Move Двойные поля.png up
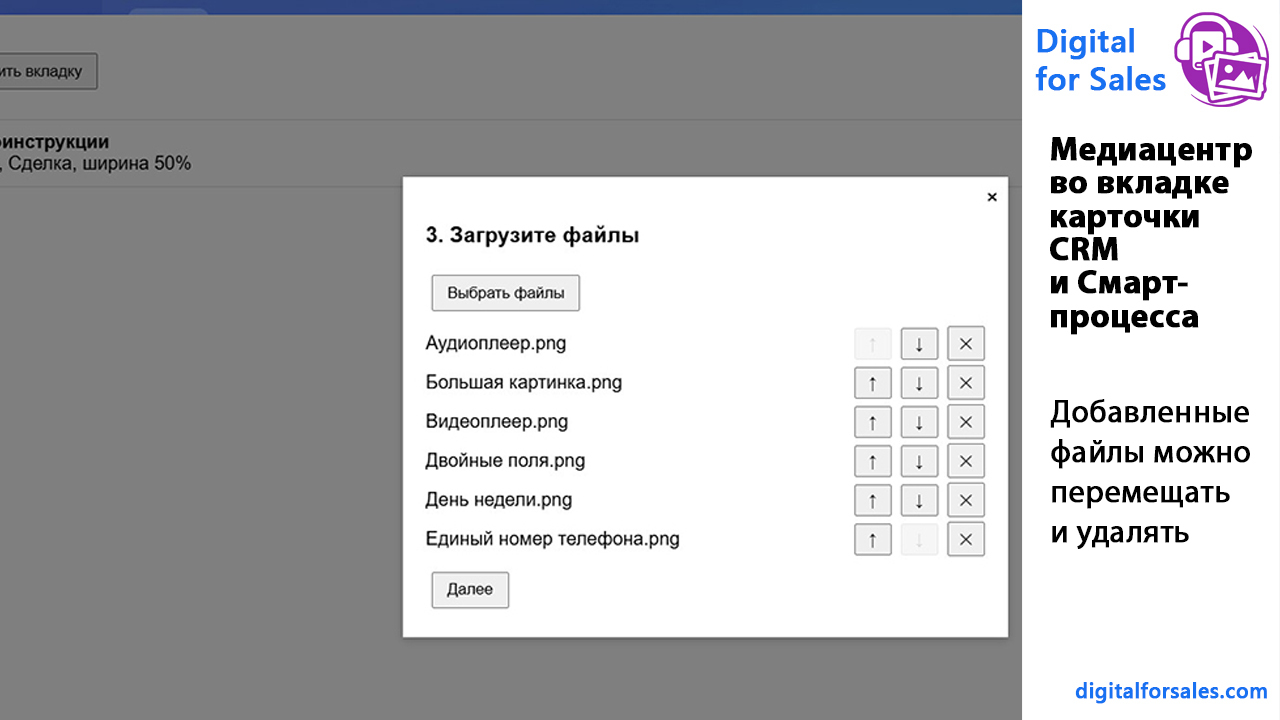This screenshot has width=1280, height=720. coord(873,460)
